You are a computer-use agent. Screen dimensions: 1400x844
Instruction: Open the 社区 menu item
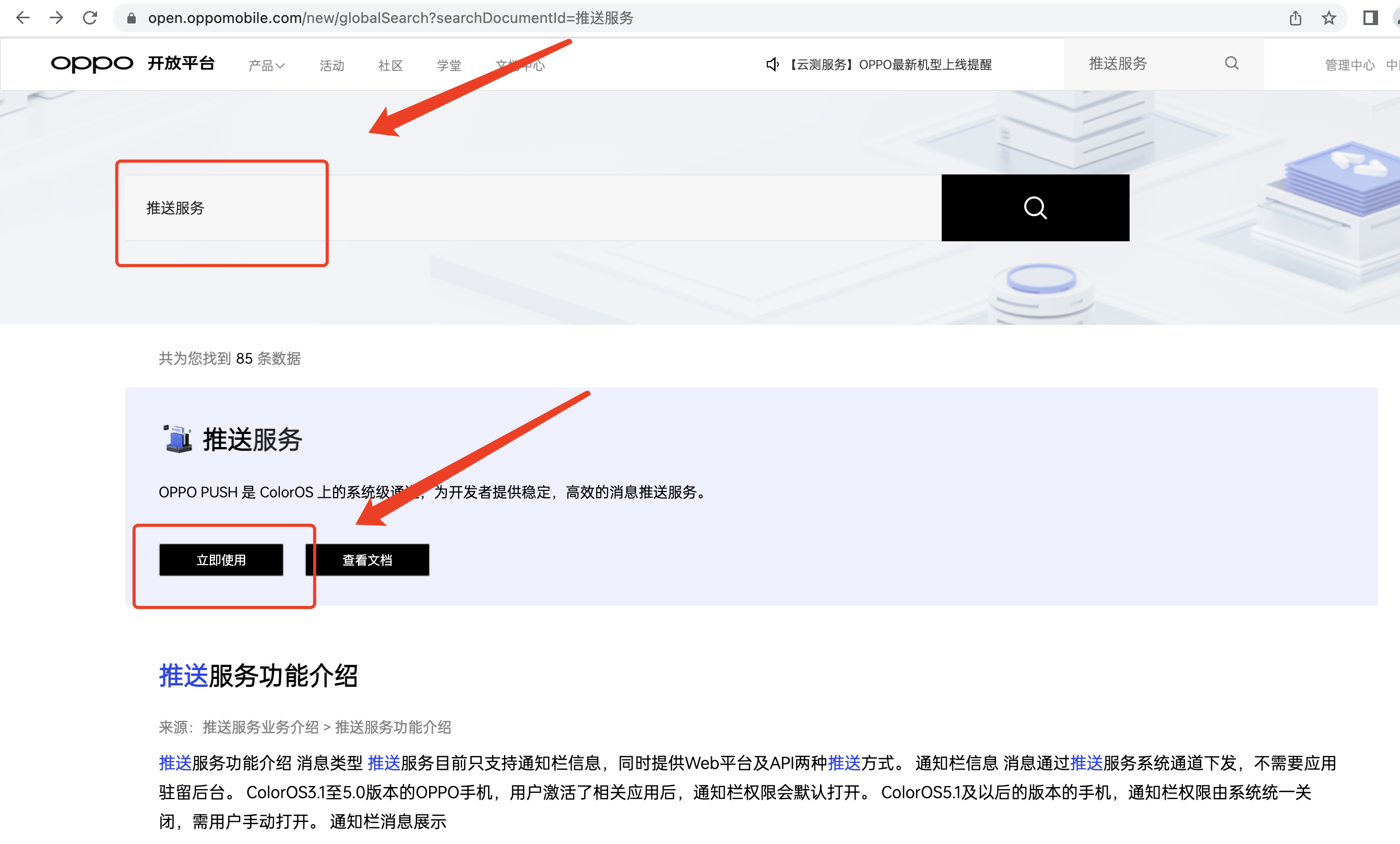[x=390, y=65]
